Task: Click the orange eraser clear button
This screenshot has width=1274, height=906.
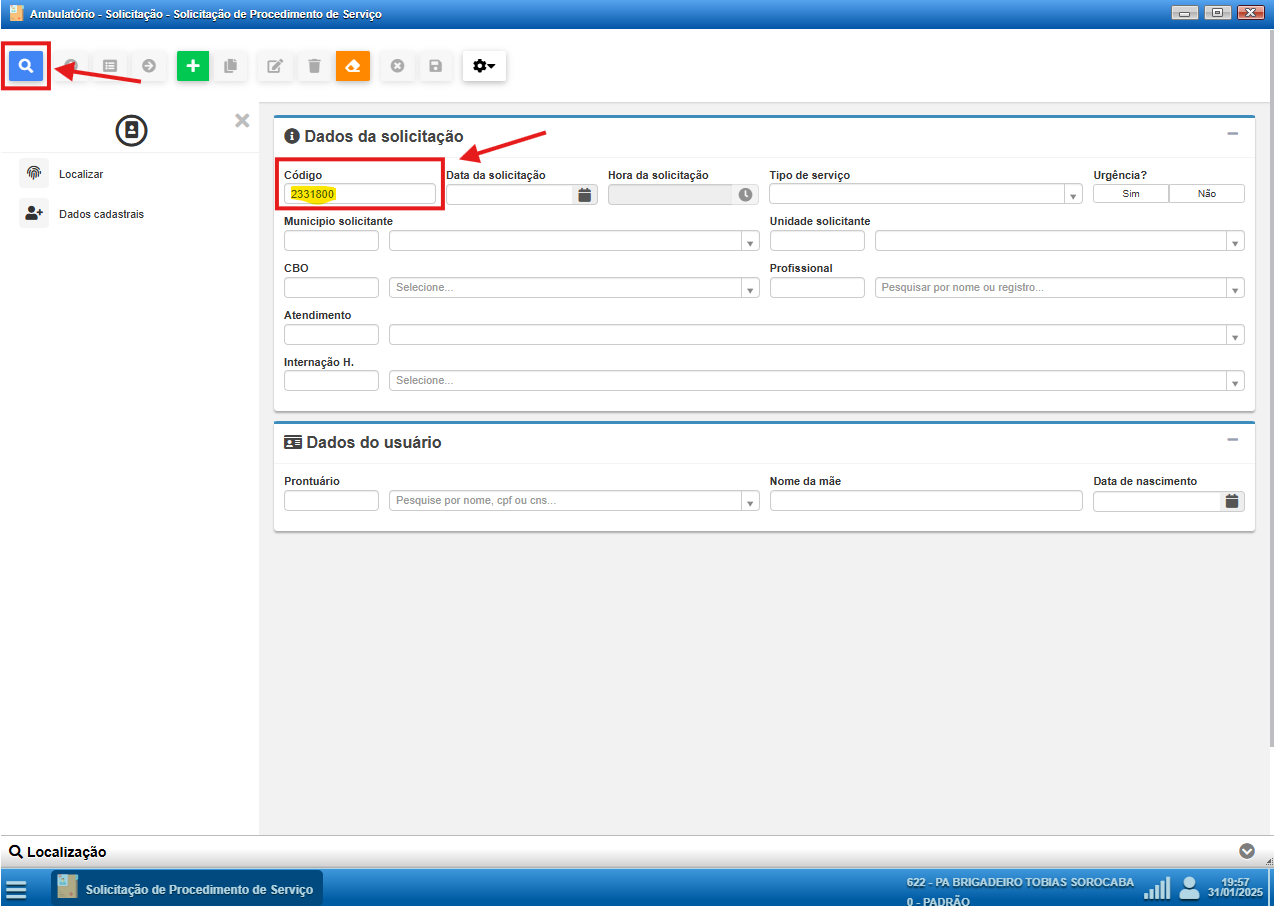Action: point(352,66)
